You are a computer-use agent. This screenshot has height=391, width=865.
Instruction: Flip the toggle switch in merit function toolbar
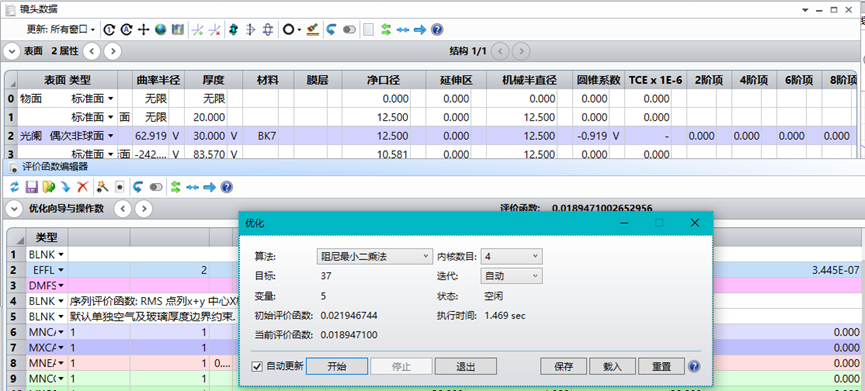(156, 188)
